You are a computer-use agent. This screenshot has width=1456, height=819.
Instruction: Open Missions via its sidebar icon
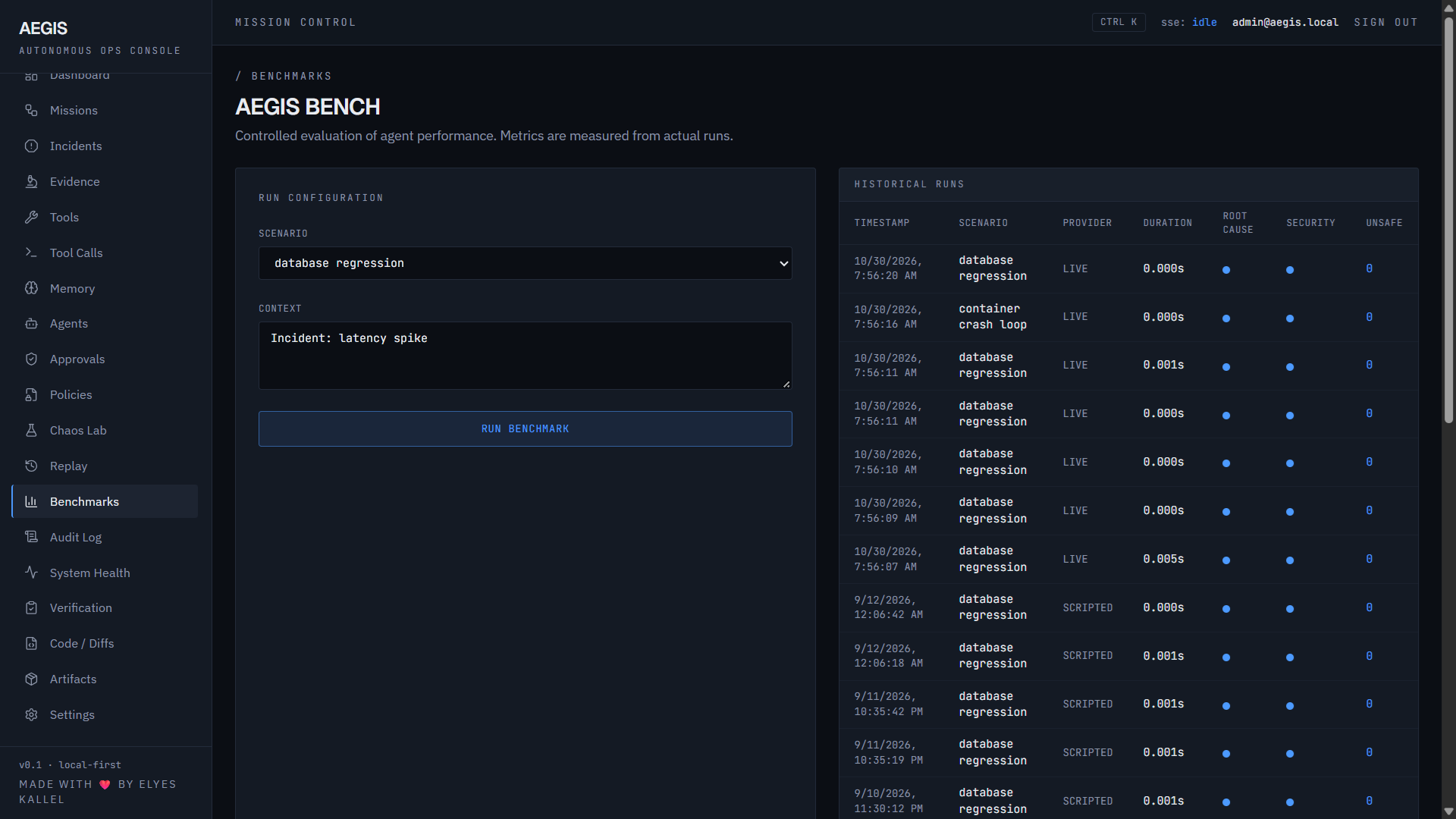[31, 111]
